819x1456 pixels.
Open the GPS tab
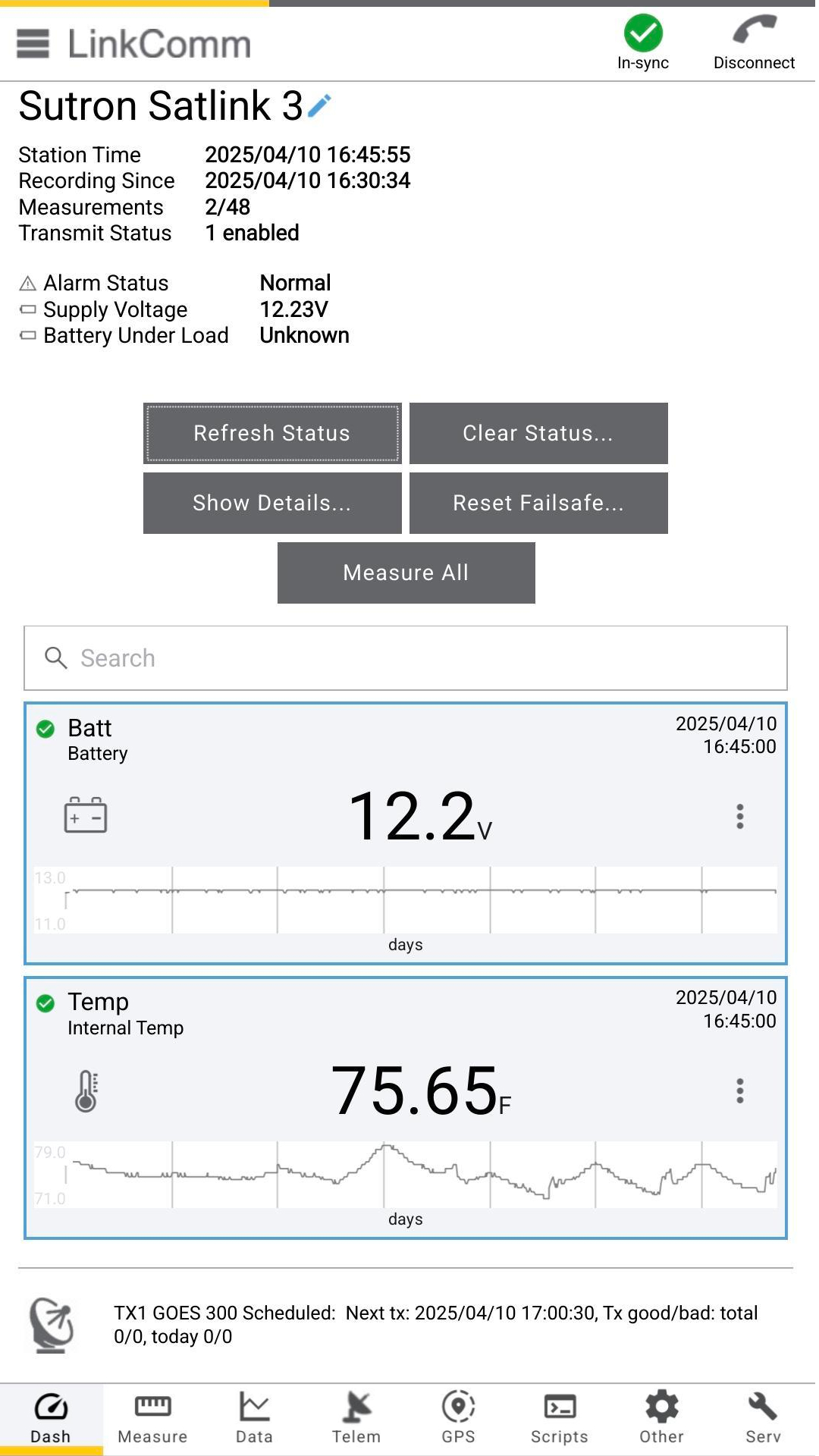click(458, 1418)
